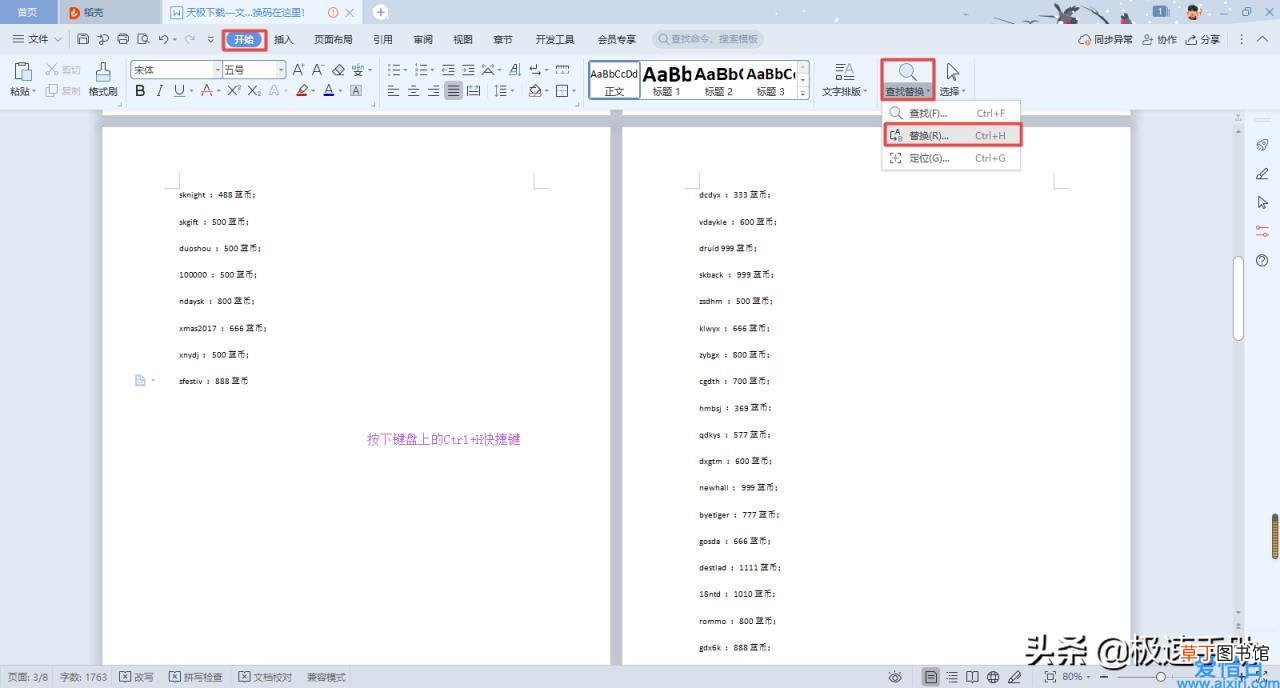Expand the font size dropdown (五号)

[281, 70]
